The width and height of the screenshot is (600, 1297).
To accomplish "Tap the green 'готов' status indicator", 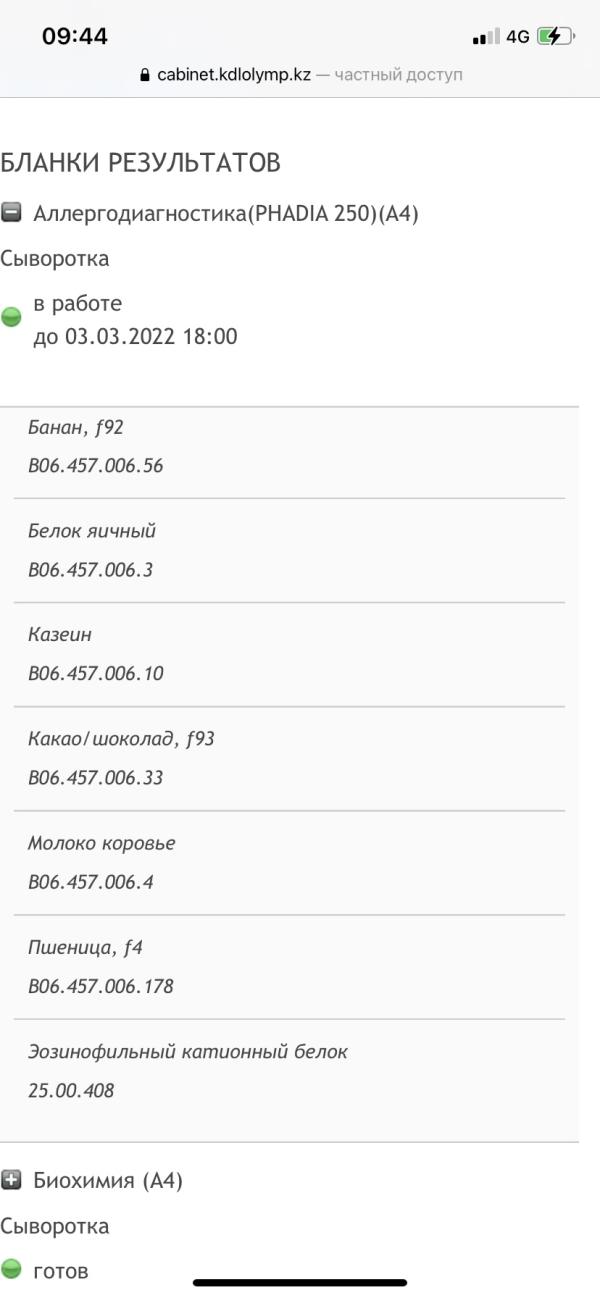I will tap(11, 1270).
